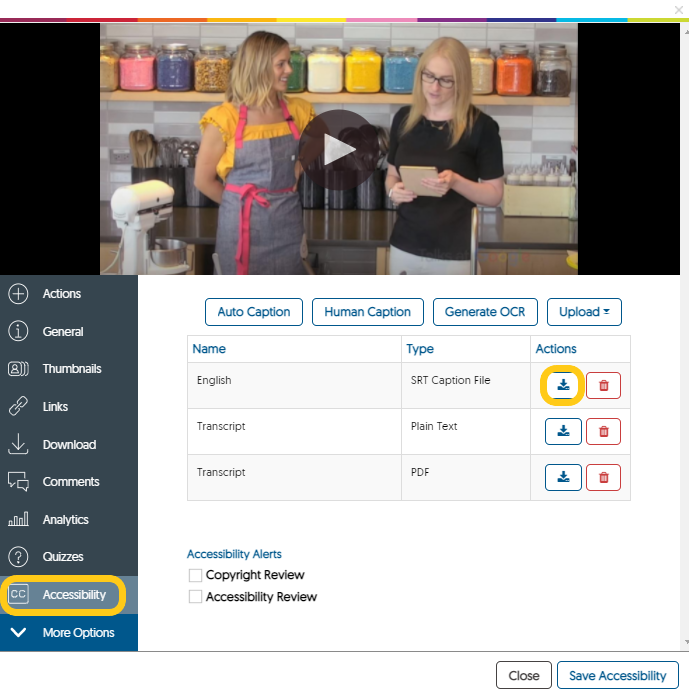
Task: Expand More Options in the sidebar
Action: coord(69,633)
